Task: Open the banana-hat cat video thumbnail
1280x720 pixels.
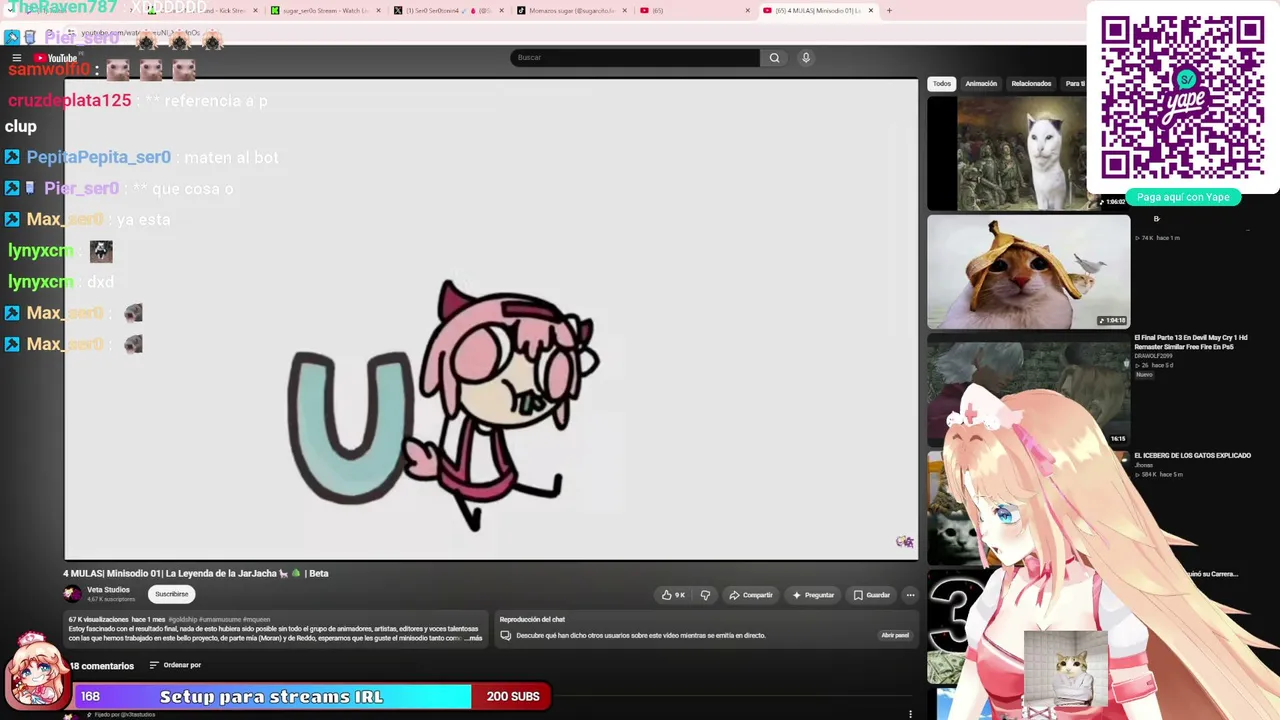Action: [1028, 272]
